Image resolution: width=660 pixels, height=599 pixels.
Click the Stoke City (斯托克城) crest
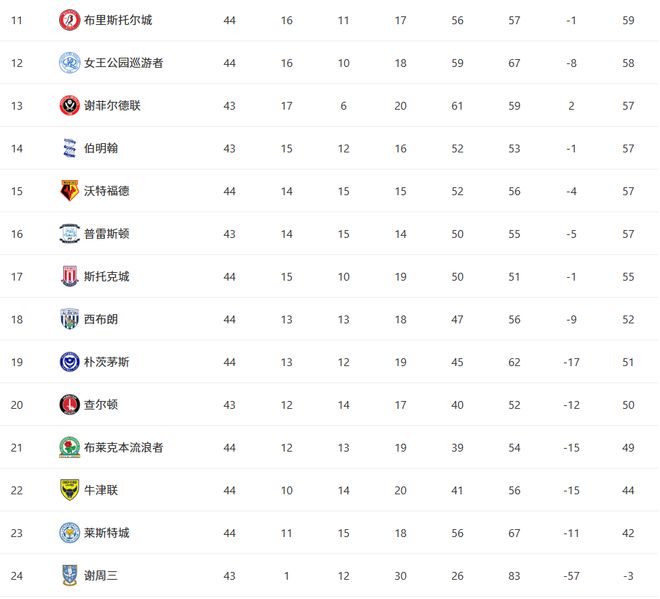click(x=69, y=277)
